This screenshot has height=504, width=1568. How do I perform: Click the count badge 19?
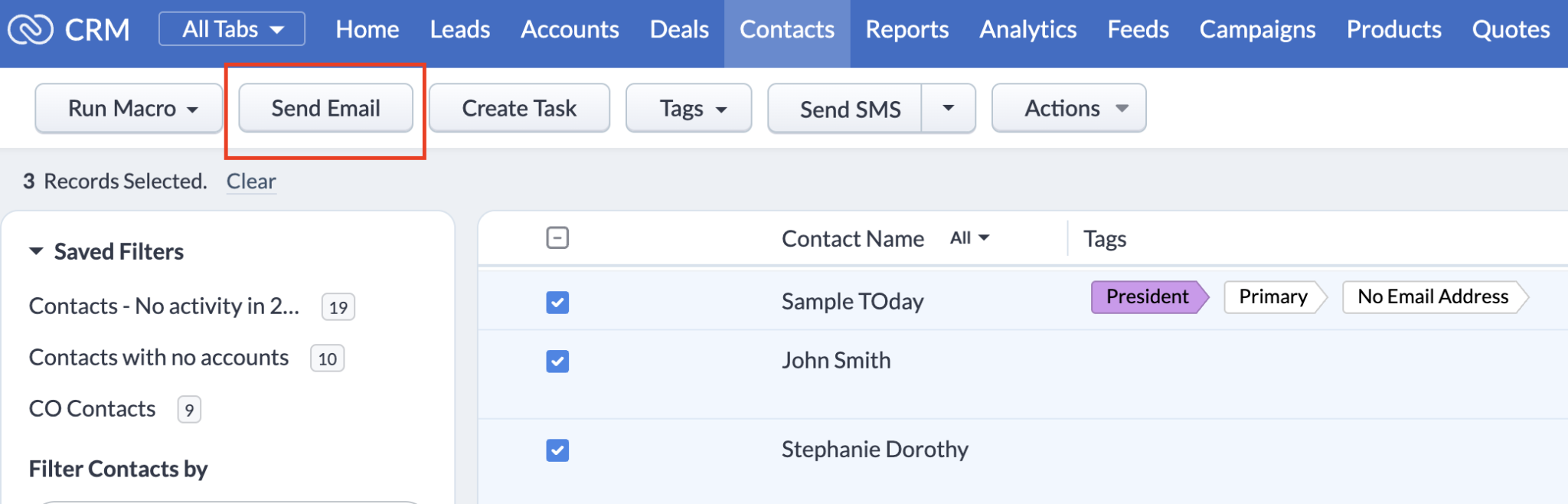point(338,307)
